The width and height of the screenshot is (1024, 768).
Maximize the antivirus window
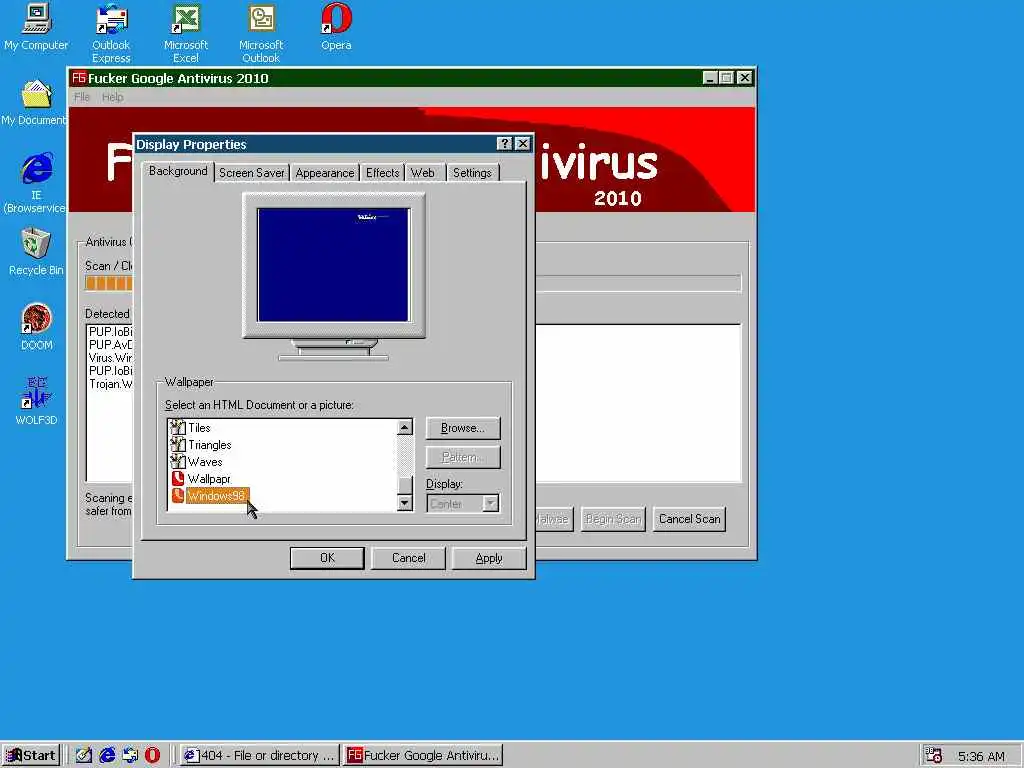point(727,78)
